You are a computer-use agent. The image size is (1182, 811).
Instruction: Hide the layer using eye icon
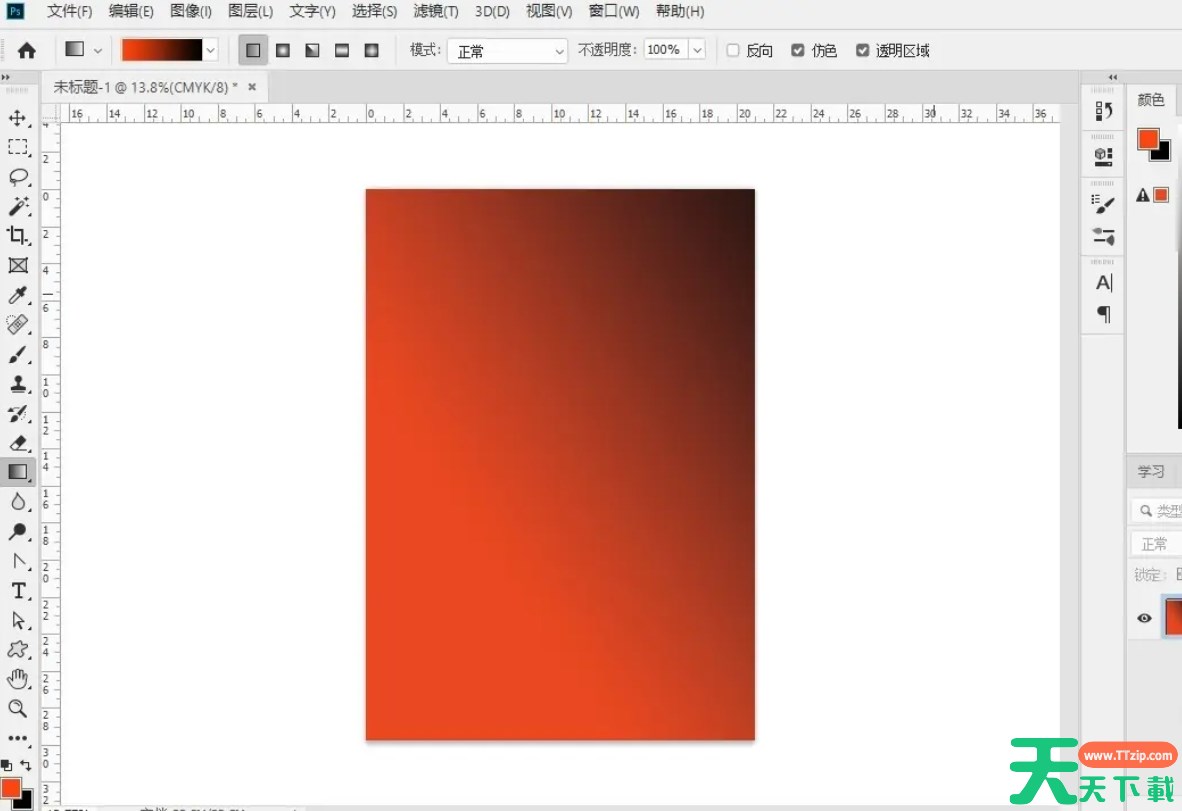(x=1144, y=618)
